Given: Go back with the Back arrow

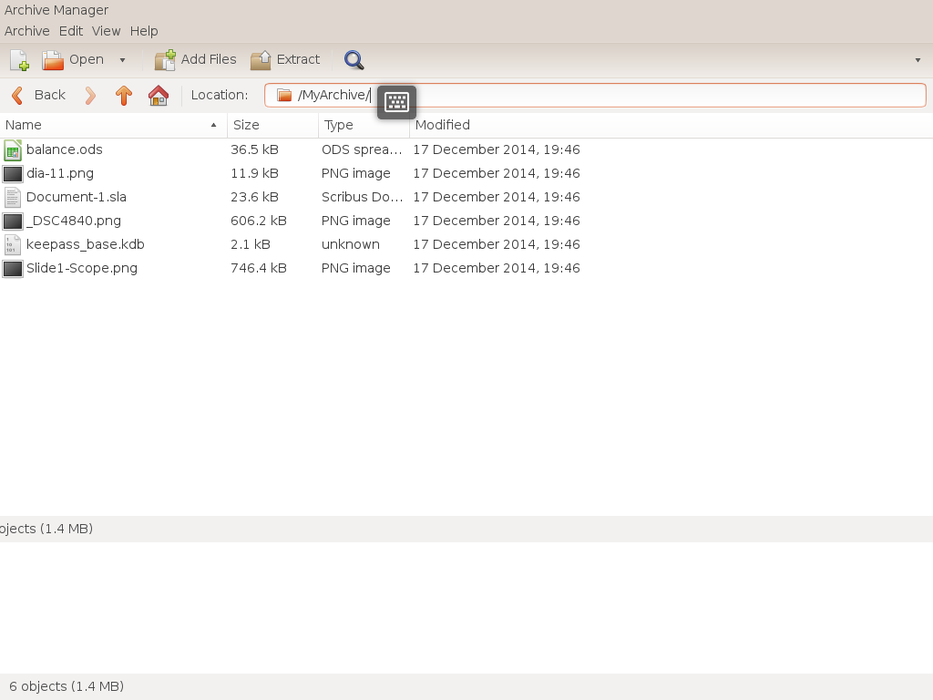Looking at the screenshot, I should pos(38,95).
